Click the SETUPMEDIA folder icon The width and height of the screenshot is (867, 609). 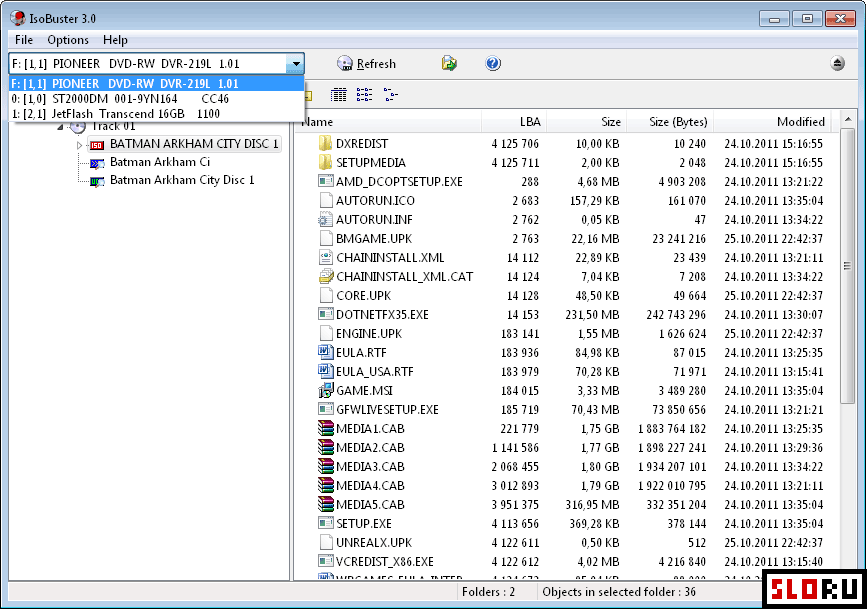pyautogui.click(x=326, y=162)
